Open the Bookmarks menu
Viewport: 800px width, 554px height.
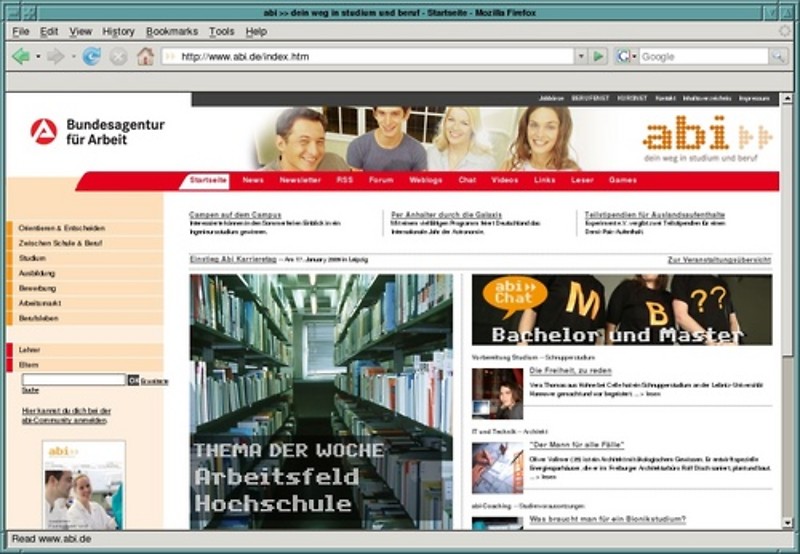click(172, 32)
